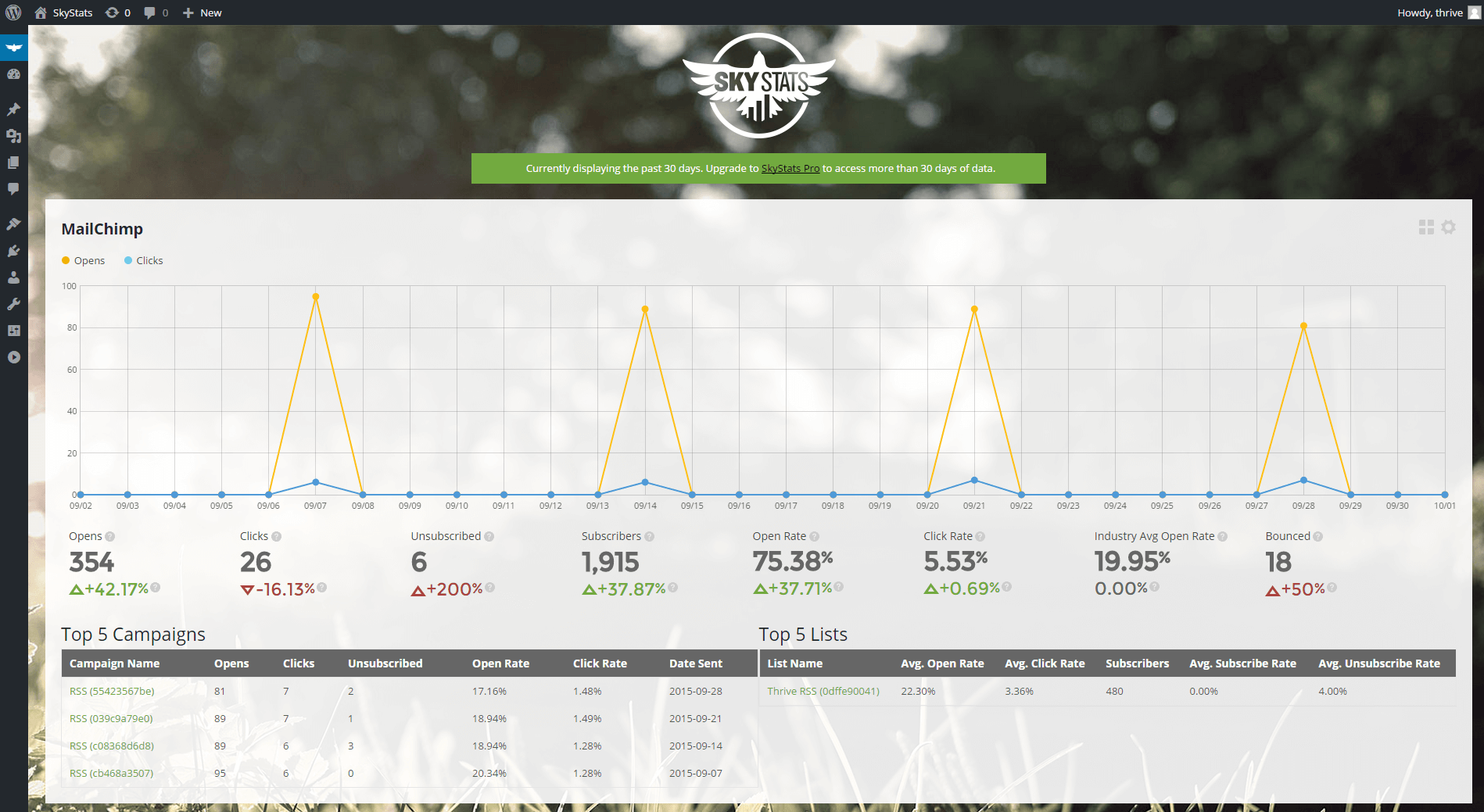The image size is (1484, 812).
Task: Click the 1,915 Subscribers value
Action: point(610,562)
